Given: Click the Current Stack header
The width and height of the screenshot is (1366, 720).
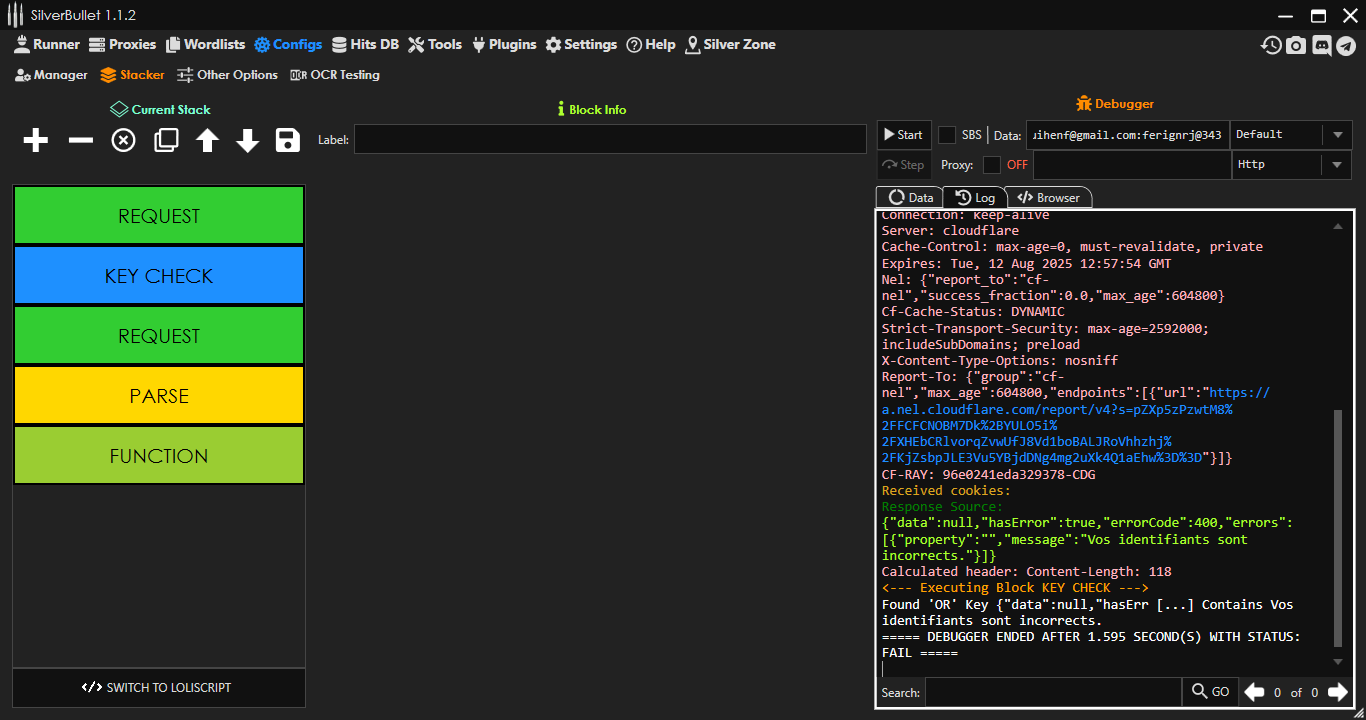Looking at the screenshot, I should pyautogui.click(x=160, y=110).
